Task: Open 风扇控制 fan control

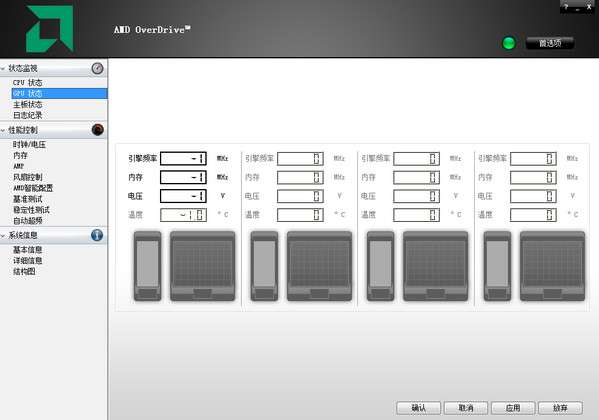Action: 28,177
